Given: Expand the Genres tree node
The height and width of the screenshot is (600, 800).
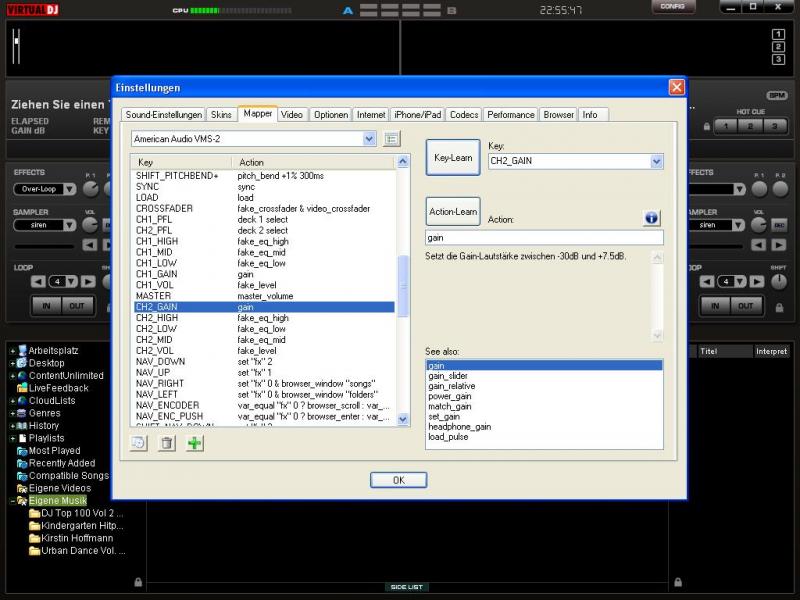Looking at the screenshot, I should (12, 413).
